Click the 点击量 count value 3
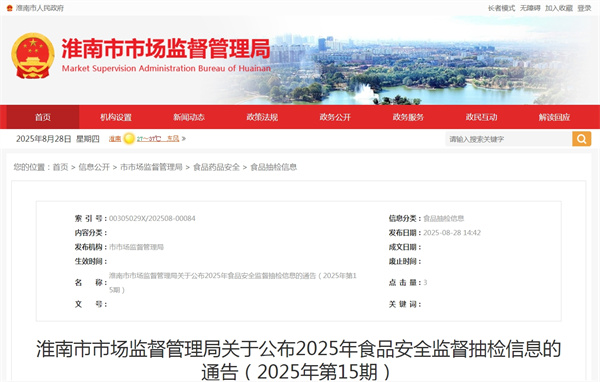 click(x=425, y=282)
